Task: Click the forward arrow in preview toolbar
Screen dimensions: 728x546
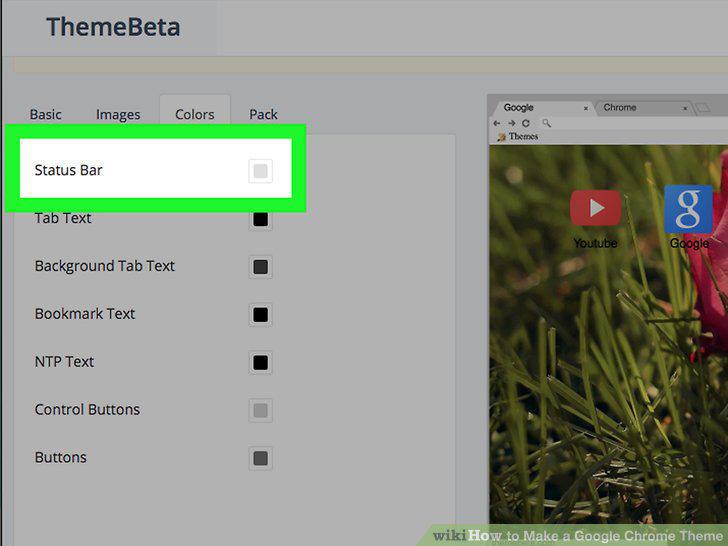Action: click(x=511, y=123)
